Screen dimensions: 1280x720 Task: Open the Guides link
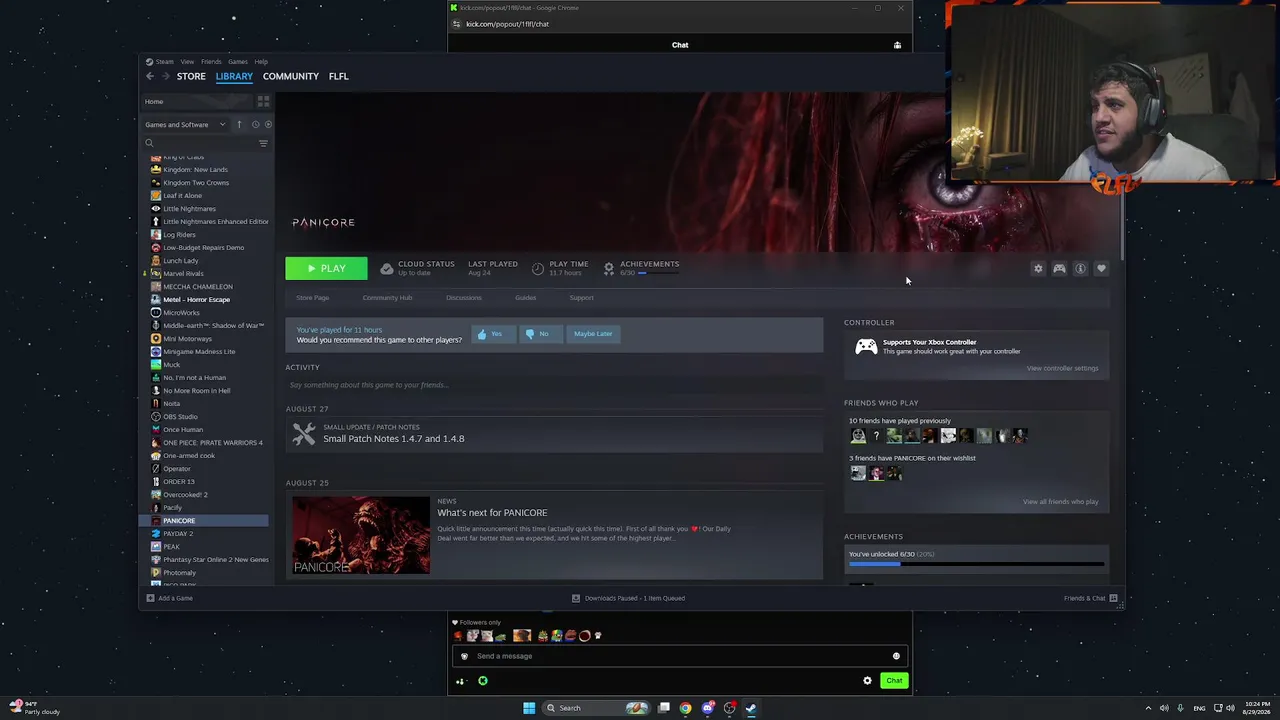(525, 298)
